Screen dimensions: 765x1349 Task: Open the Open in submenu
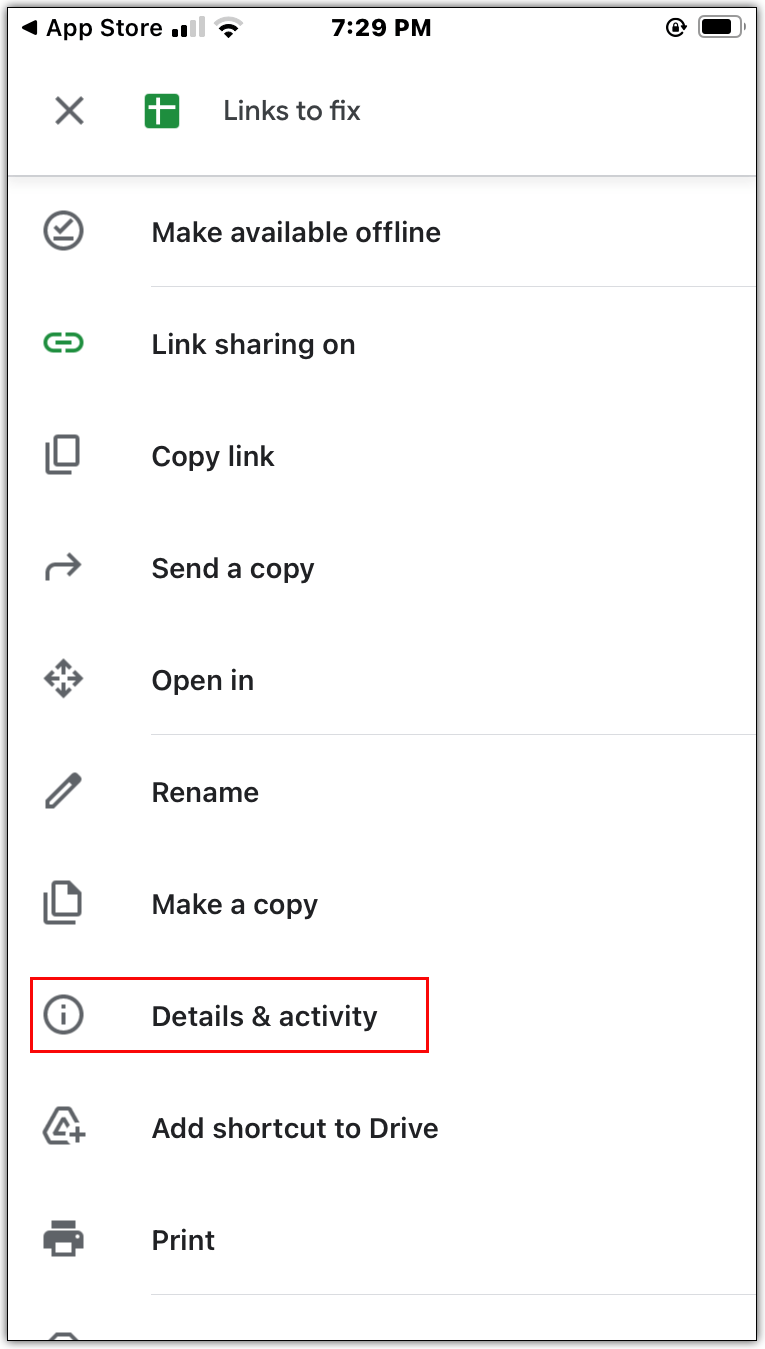tap(203, 680)
